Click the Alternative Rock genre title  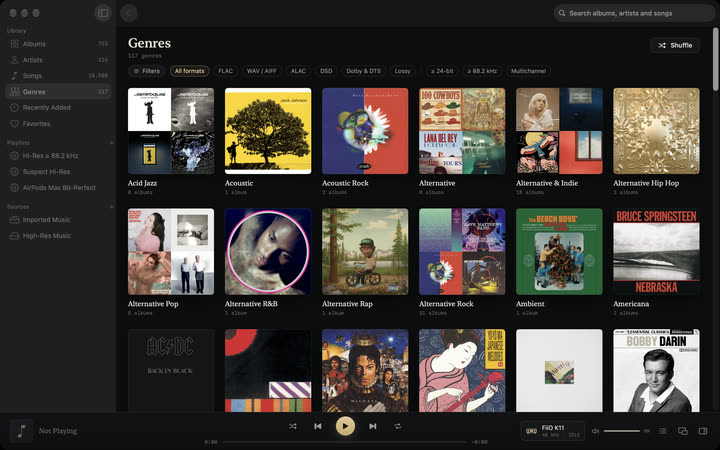point(446,304)
